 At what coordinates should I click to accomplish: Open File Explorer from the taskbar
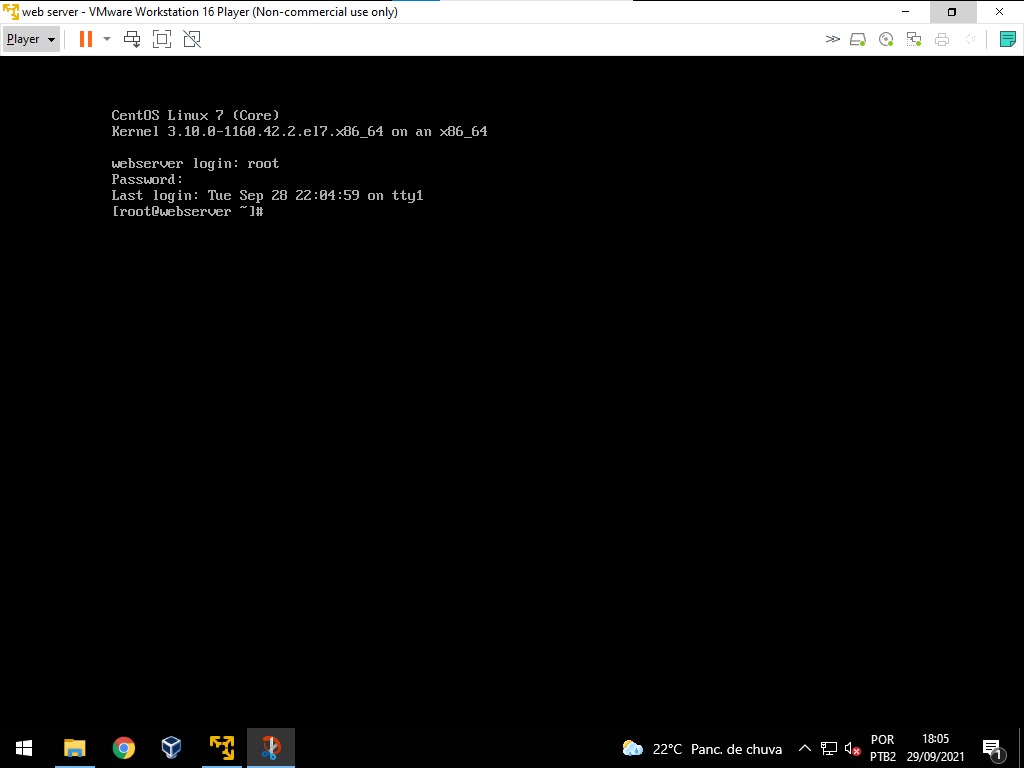74,748
